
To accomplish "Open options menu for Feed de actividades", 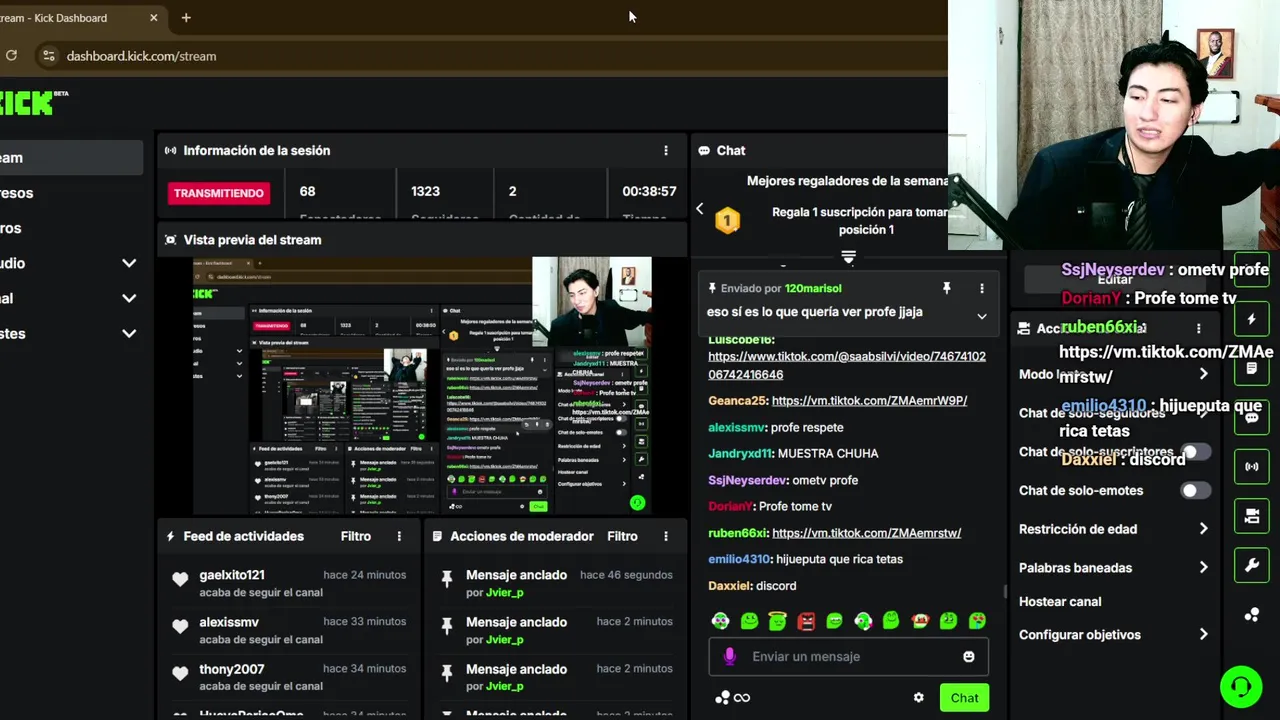I will tap(399, 536).
